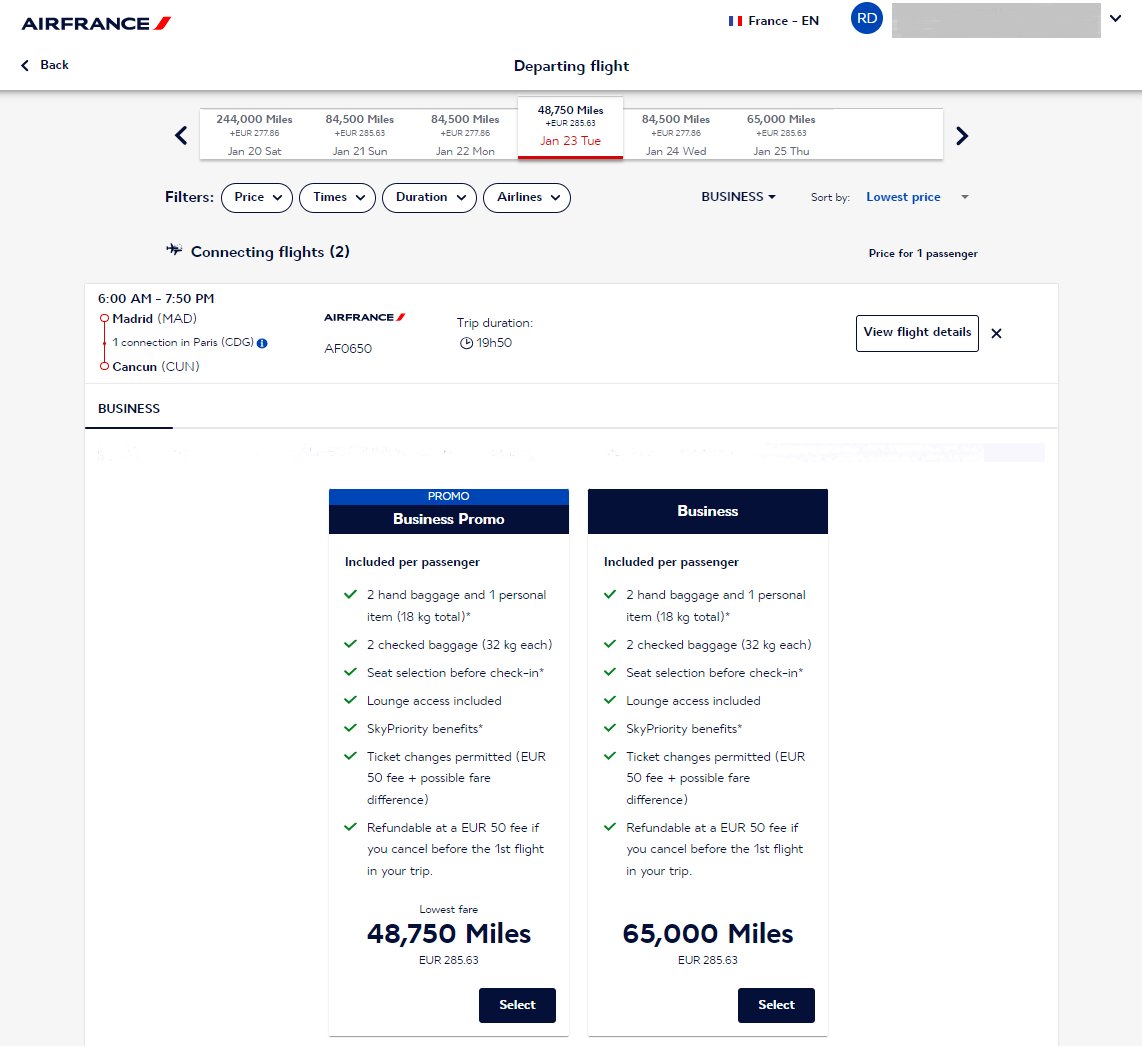This screenshot has width=1142, height=1046.
Task: Go back using the Back link
Action: tap(45, 65)
